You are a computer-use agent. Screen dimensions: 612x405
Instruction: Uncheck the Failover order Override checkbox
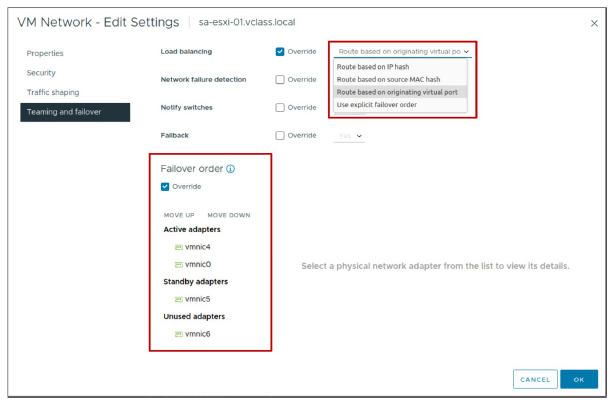[x=165, y=186]
